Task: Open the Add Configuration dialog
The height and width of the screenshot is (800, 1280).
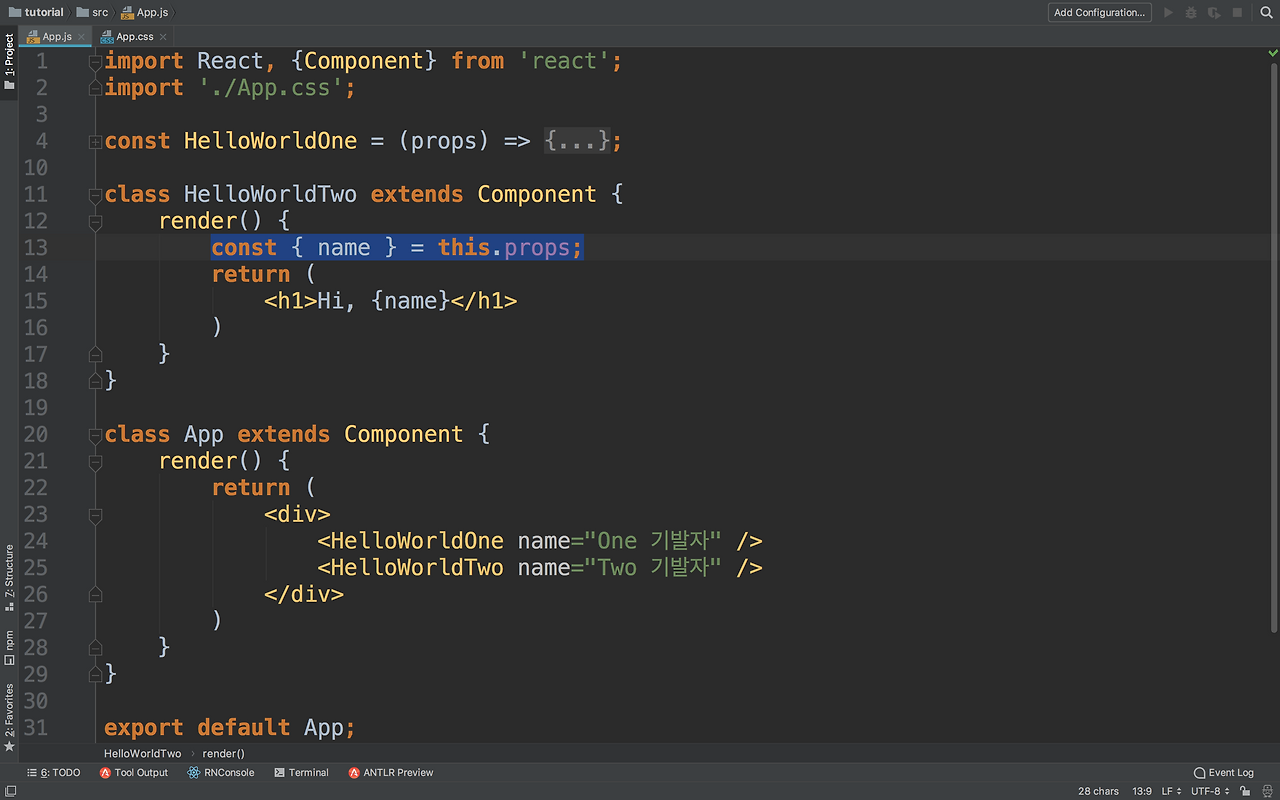Action: (x=1099, y=13)
